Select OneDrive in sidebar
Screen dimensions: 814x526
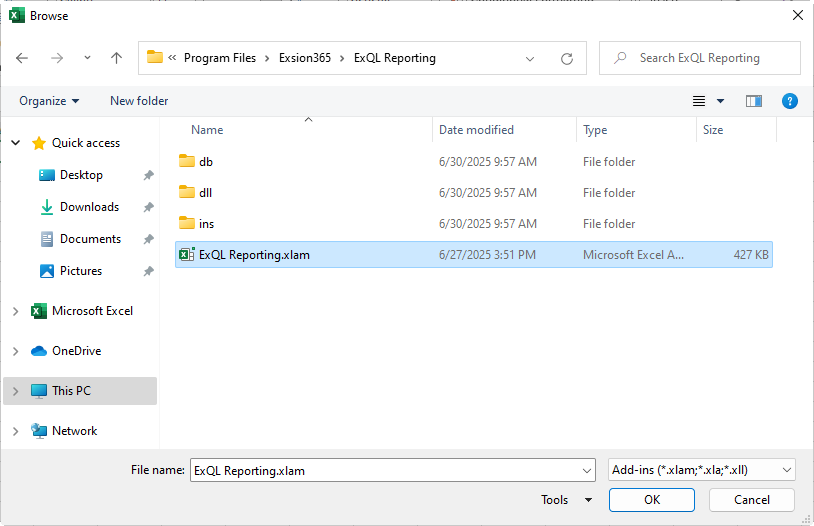(76, 351)
